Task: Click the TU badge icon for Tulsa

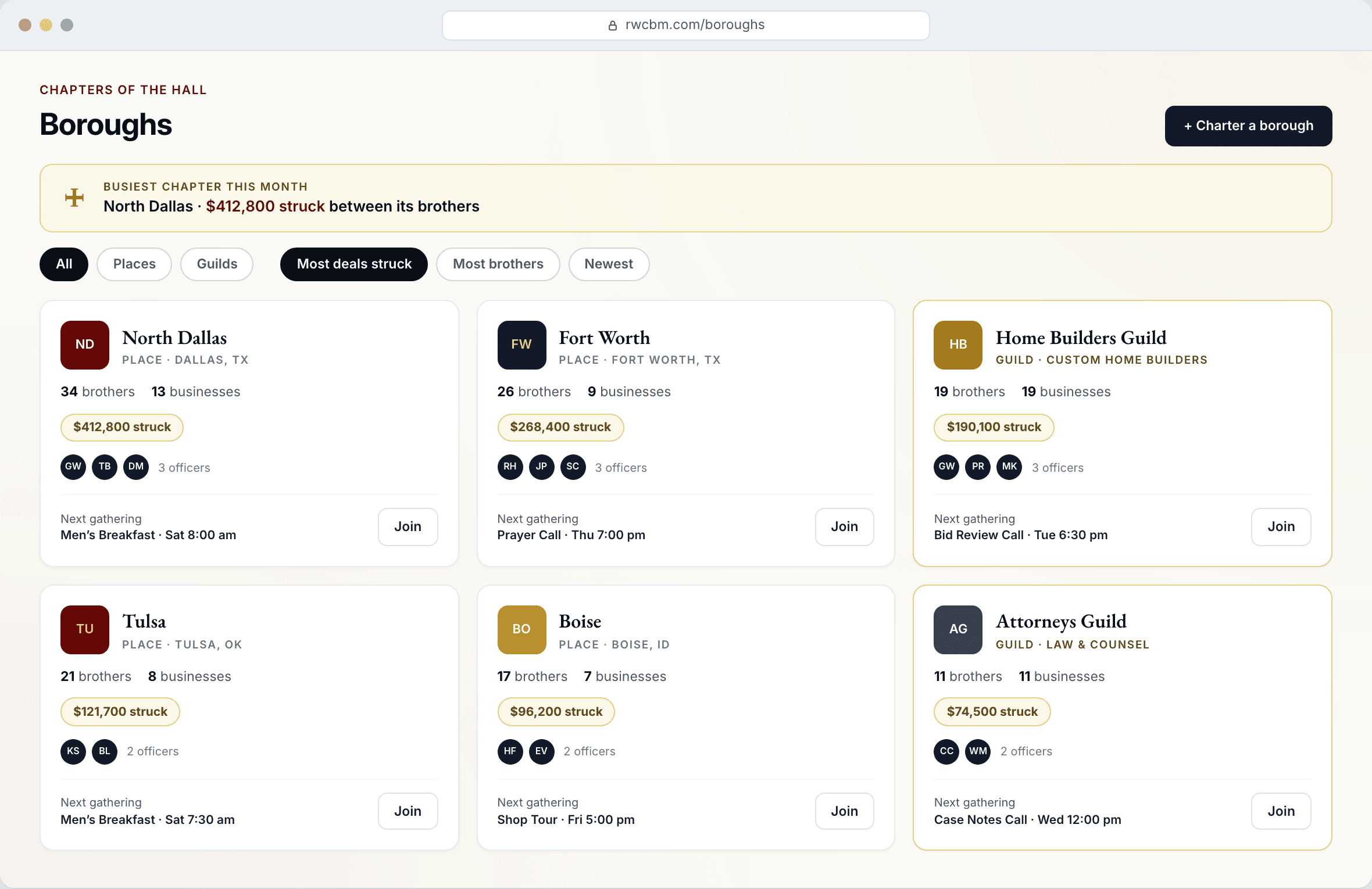Action: click(85, 629)
